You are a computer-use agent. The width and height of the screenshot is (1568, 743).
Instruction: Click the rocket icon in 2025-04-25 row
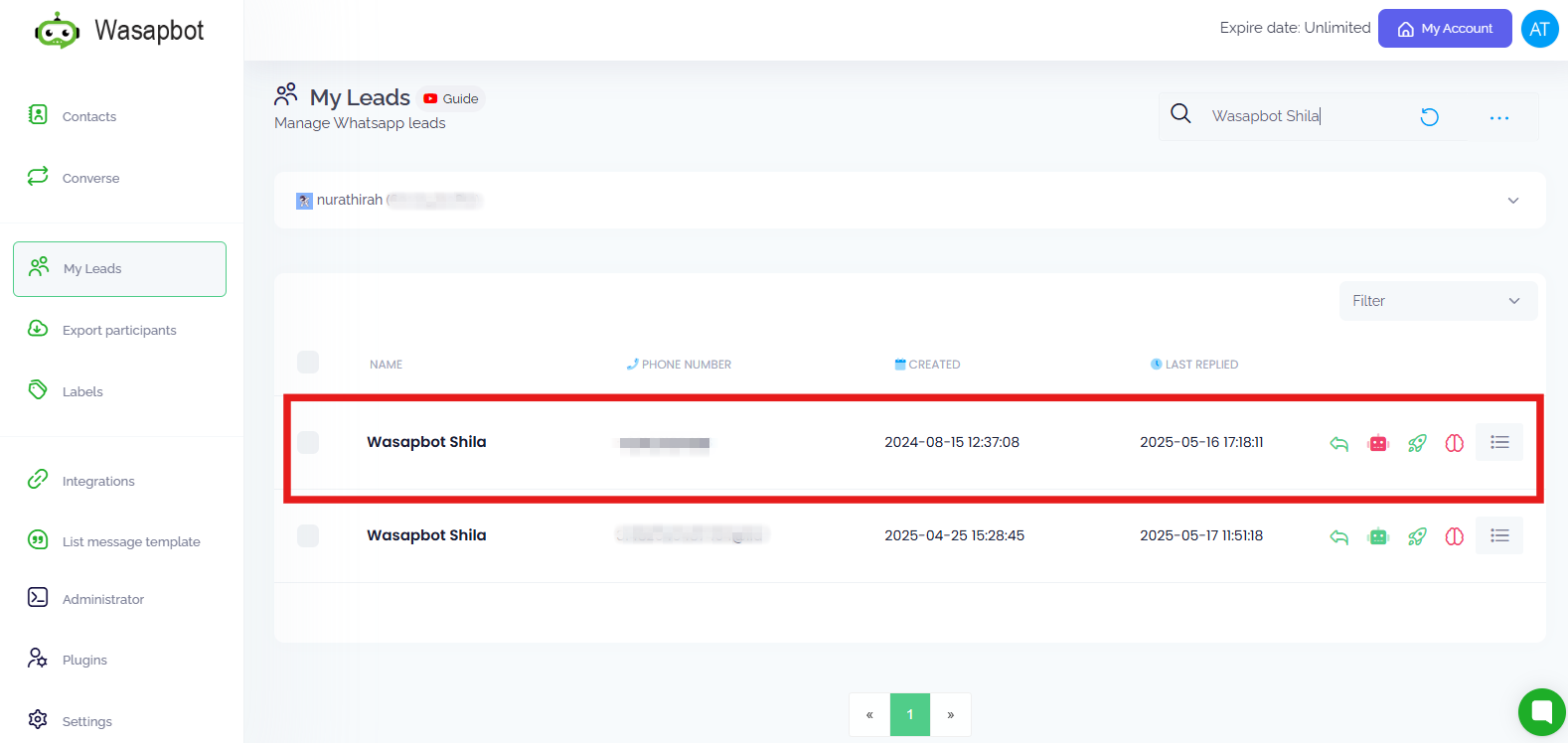coord(1417,536)
